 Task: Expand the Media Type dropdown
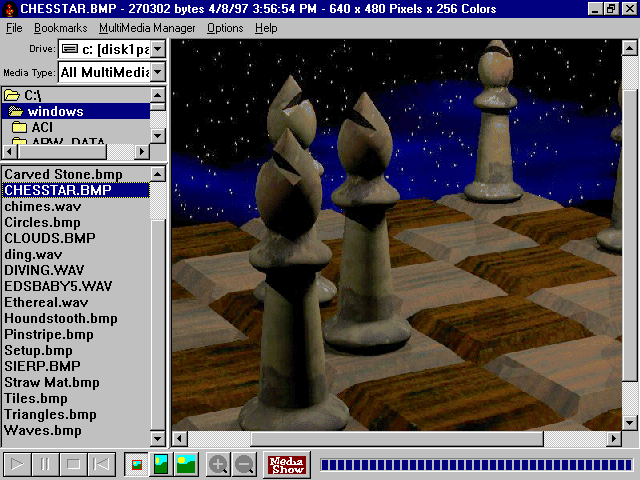coord(158,72)
